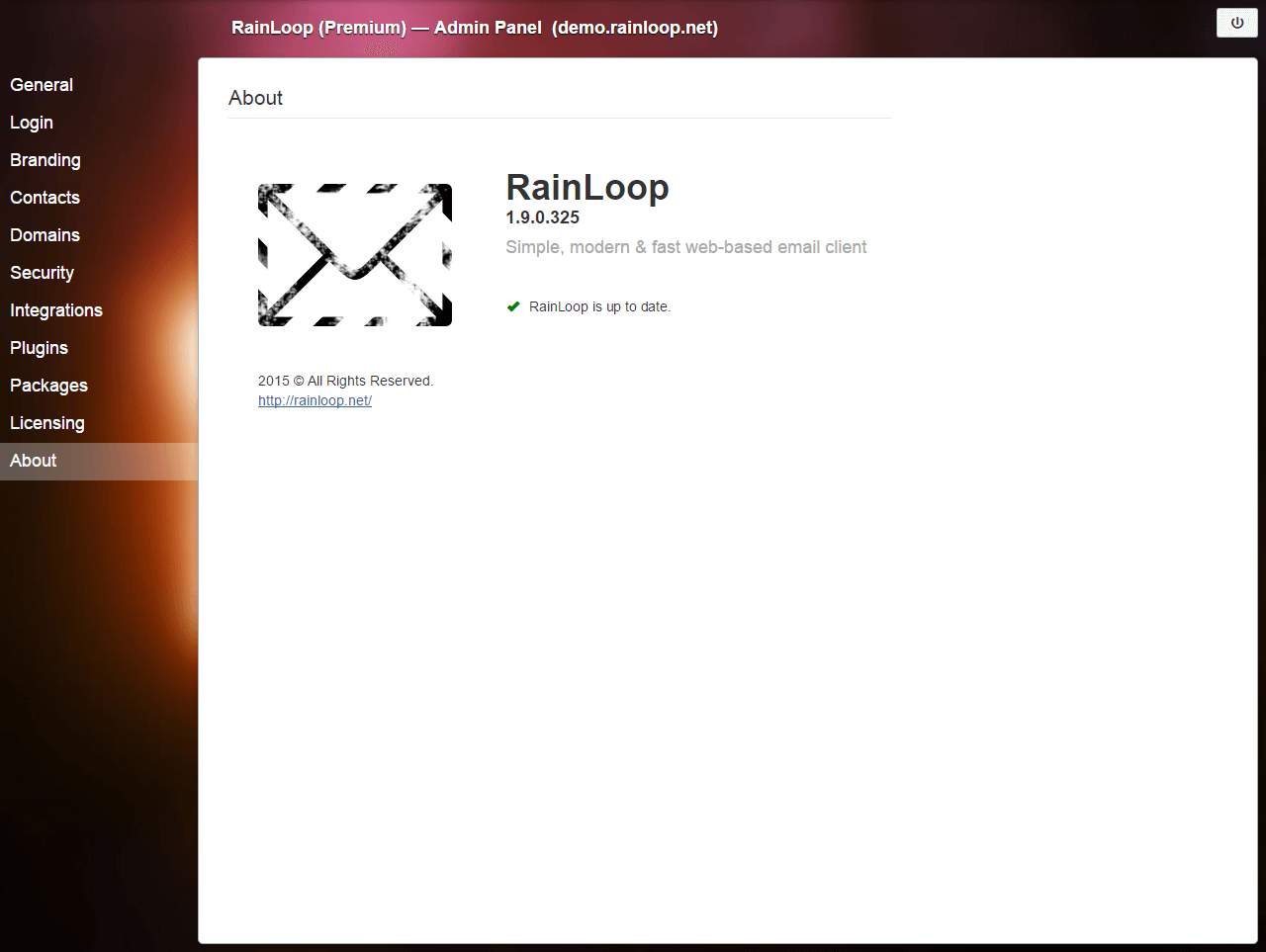The height and width of the screenshot is (952, 1266).
Task: Click the power logout icon button
Action: coord(1236,23)
